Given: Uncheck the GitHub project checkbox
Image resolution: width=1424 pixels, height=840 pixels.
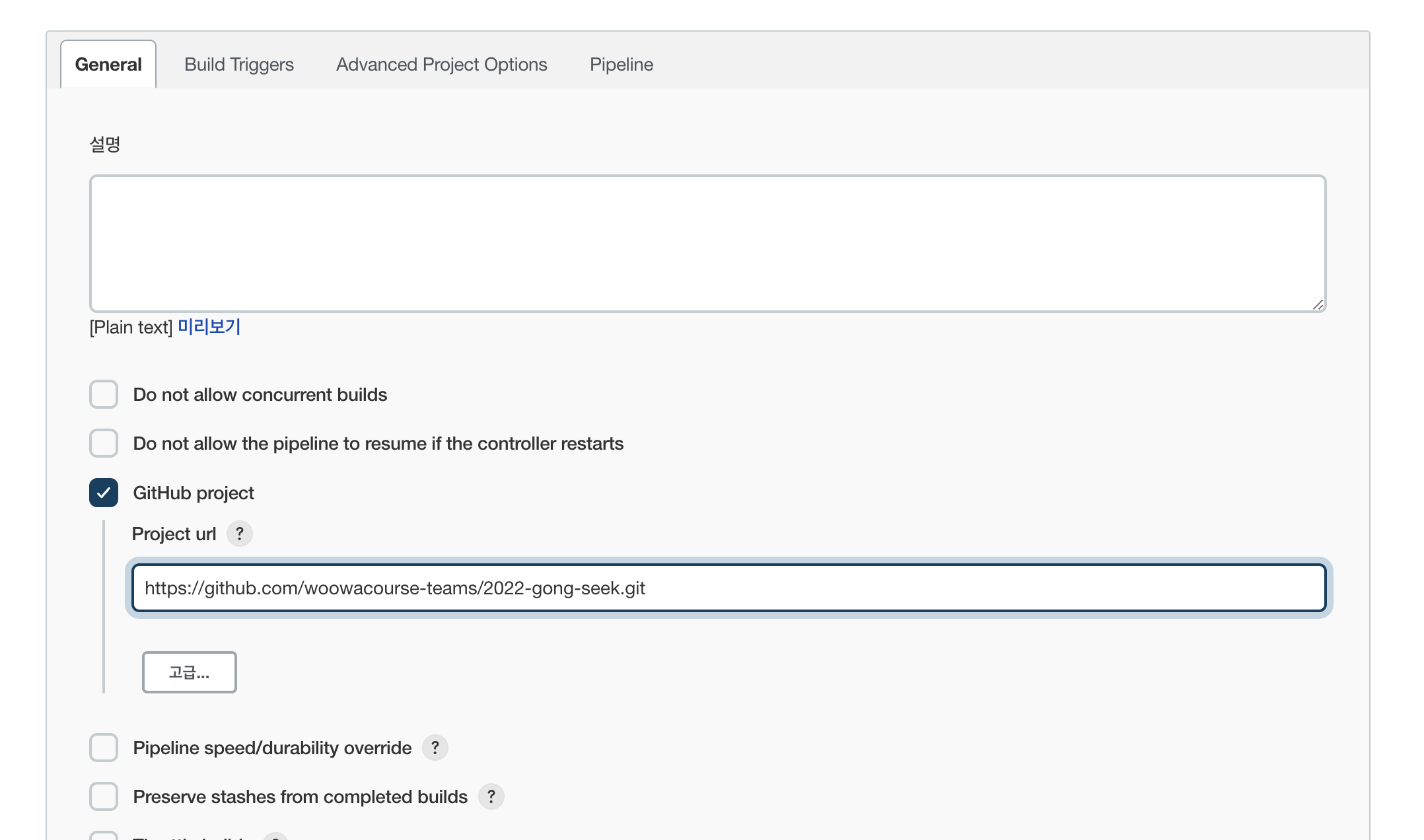Looking at the screenshot, I should [104, 493].
